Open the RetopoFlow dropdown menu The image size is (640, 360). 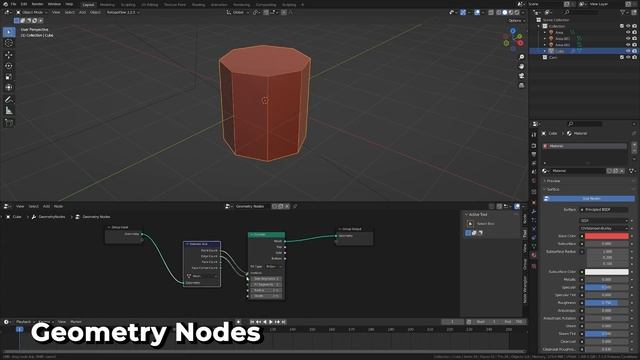click(122, 13)
